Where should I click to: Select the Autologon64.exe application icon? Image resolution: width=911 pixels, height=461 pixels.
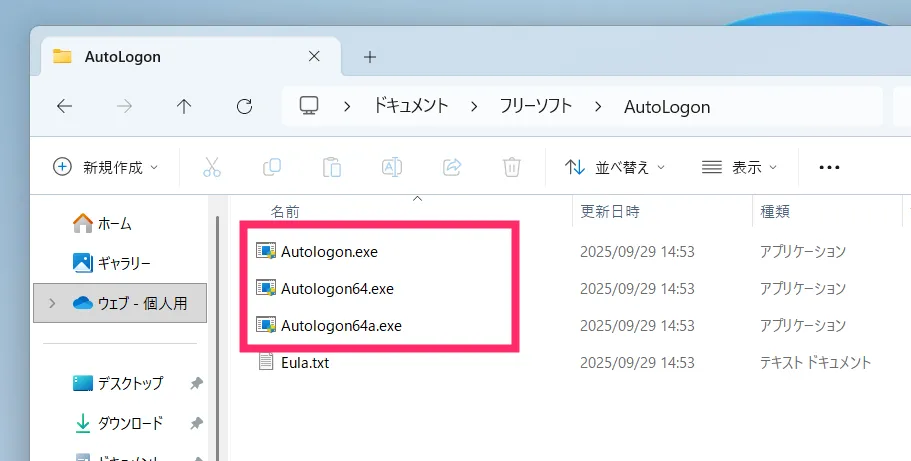[266, 288]
